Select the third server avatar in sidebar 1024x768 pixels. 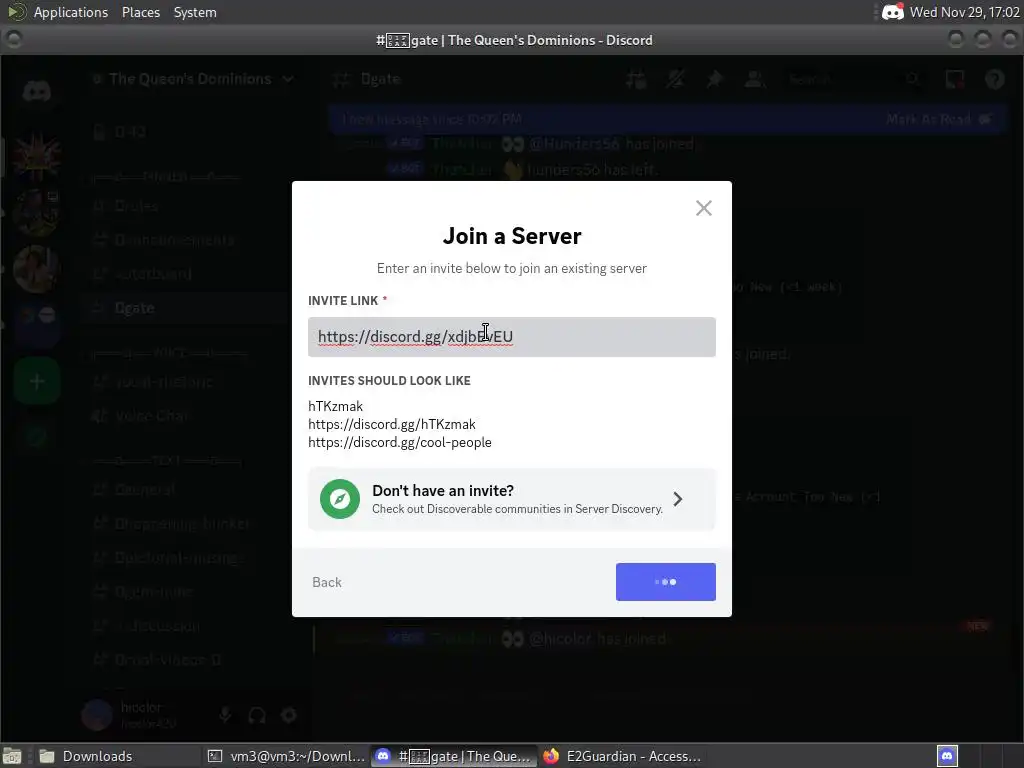(x=37, y=268)
